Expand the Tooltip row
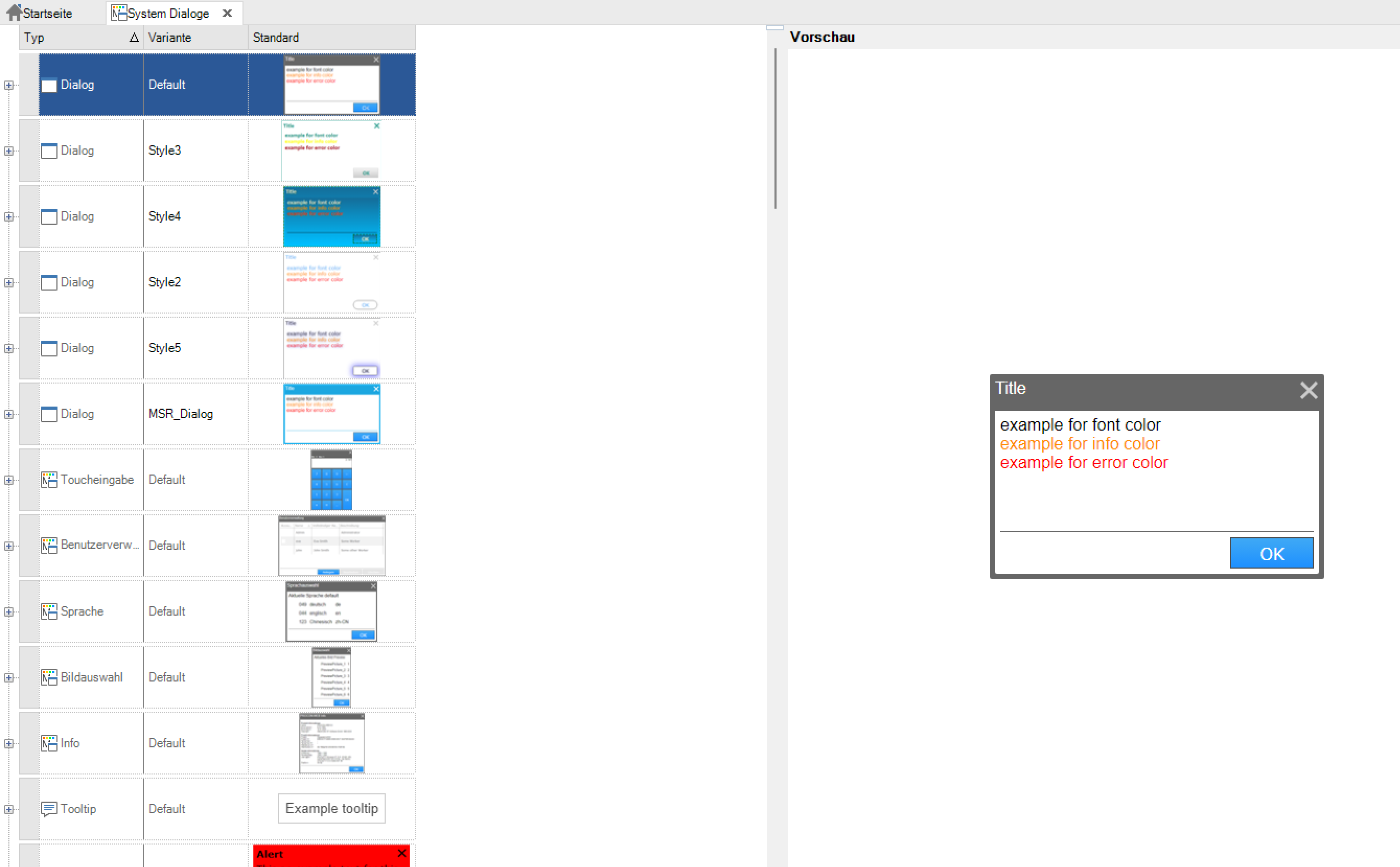This screenshot has width=1400, height=867. 8,810
